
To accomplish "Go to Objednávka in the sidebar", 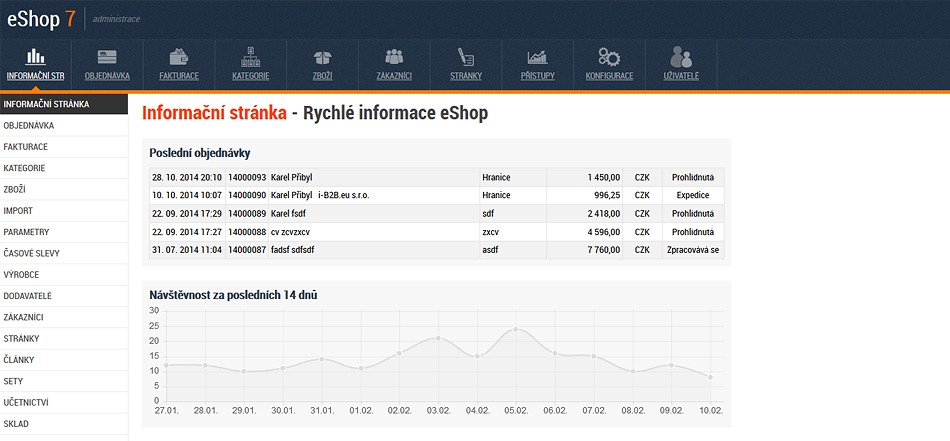I will coord(64,125).
